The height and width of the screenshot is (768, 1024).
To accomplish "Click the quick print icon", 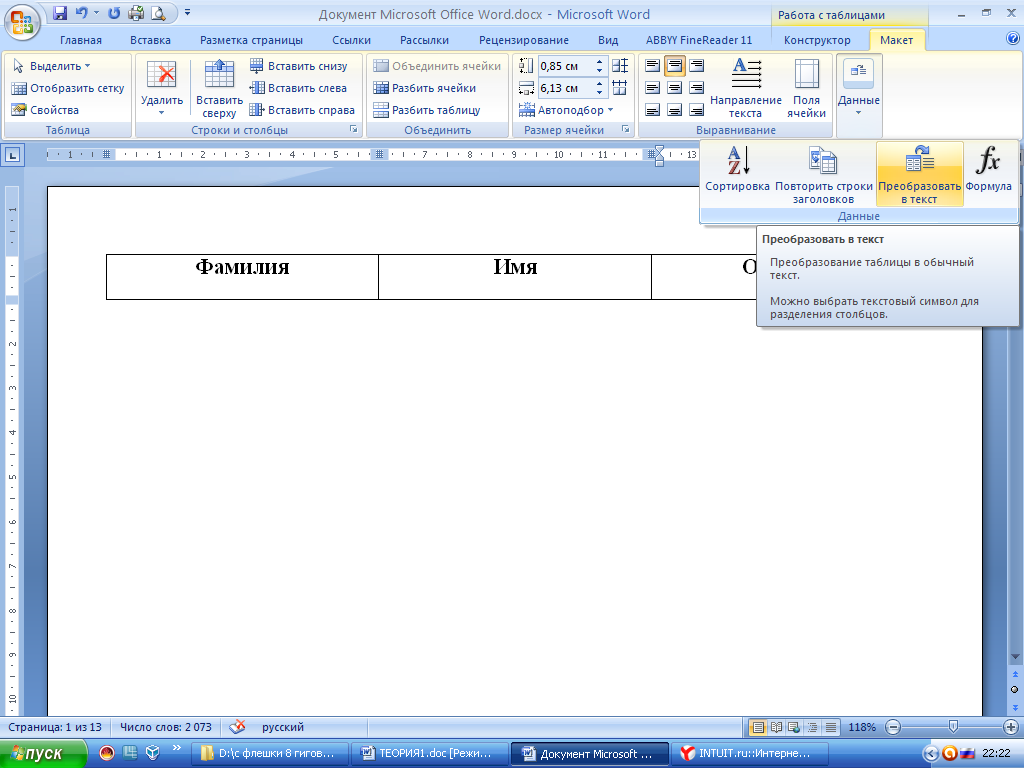I will coord(136,13).
